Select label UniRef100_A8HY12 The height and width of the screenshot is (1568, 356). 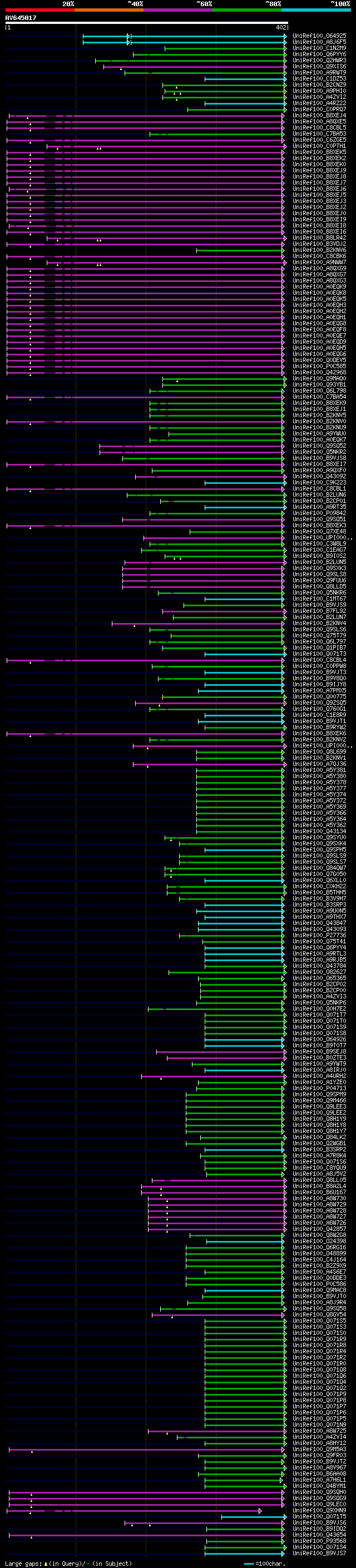pos(319,1443)
